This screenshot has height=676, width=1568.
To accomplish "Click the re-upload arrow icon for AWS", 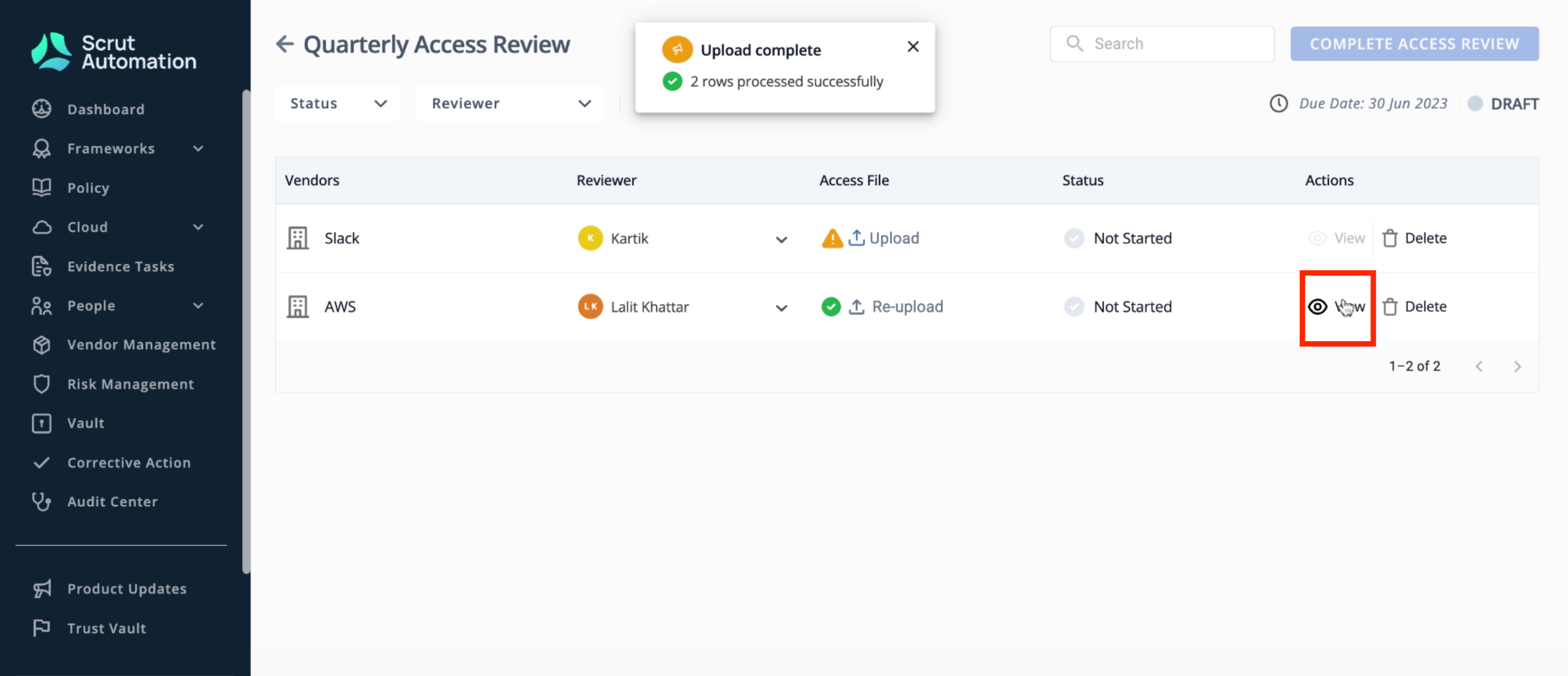I will (856, 306).
